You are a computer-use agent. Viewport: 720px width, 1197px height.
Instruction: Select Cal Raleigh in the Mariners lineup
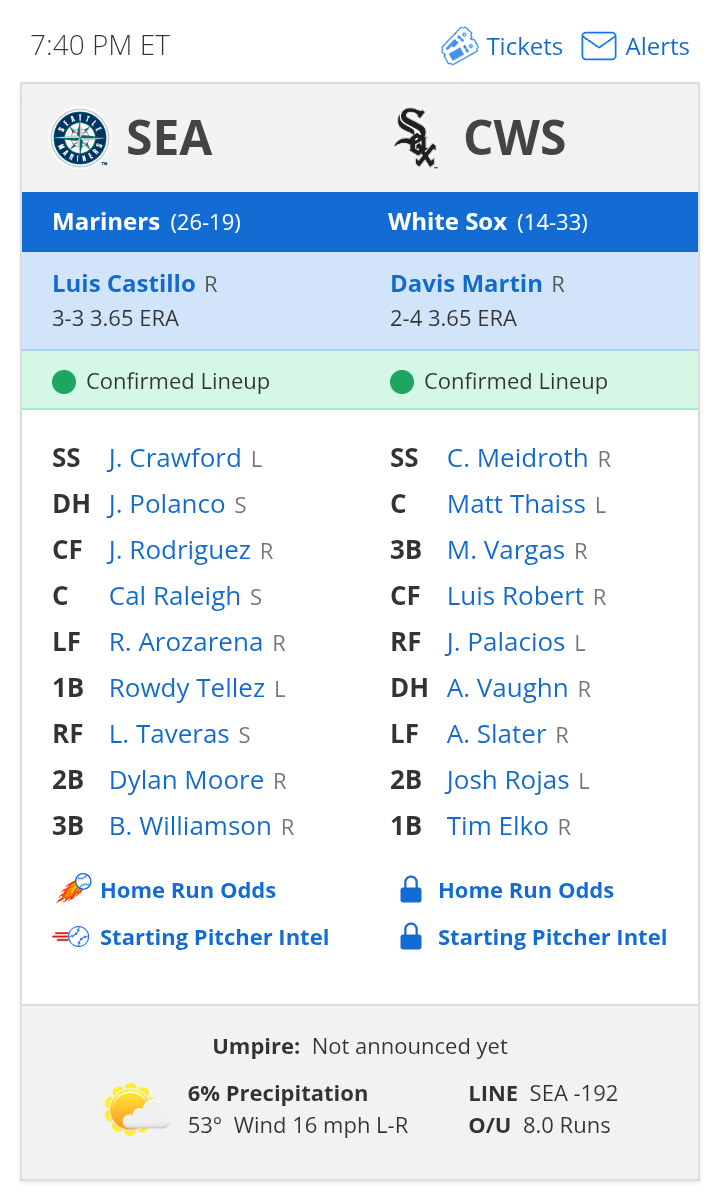pyautogui.click(x=175, y=596)
